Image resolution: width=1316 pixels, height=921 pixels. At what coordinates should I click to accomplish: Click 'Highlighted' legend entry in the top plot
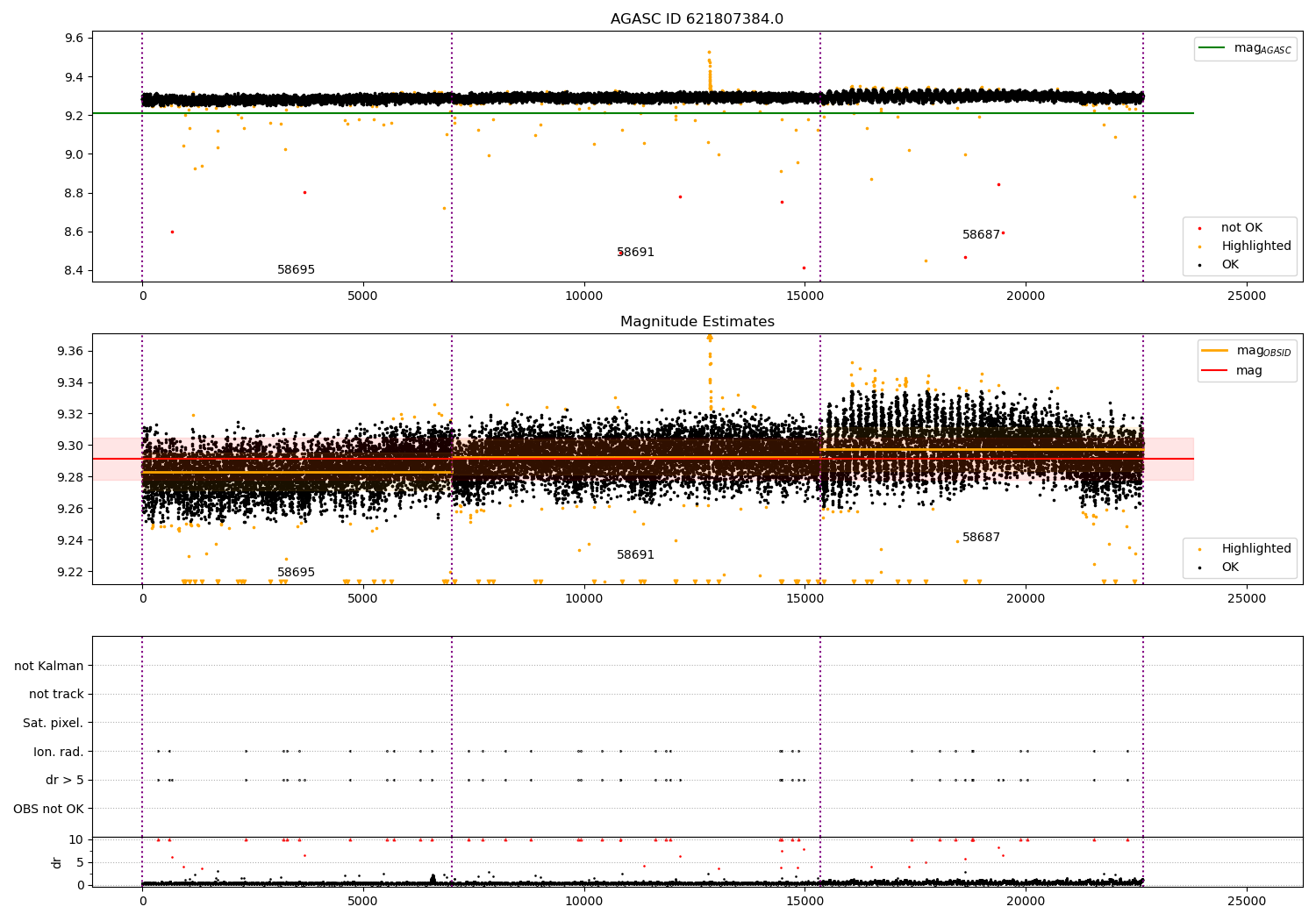click(x=1256, y=246)
